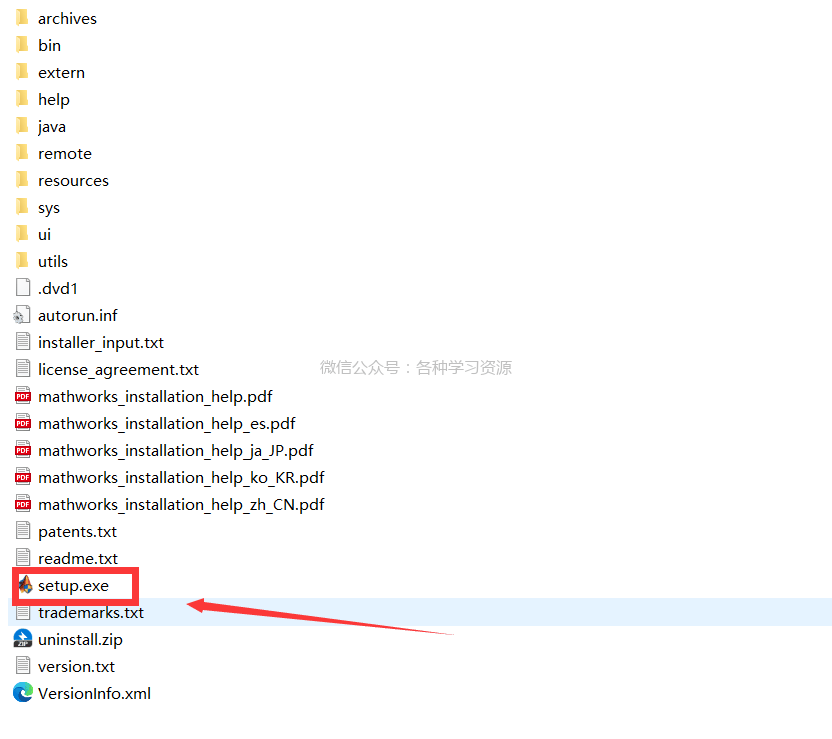Viewport: 832px width, 739px height.
Task: Select mathworks_installation_help_ko_KR.pdf
Action: click(180, 477)
